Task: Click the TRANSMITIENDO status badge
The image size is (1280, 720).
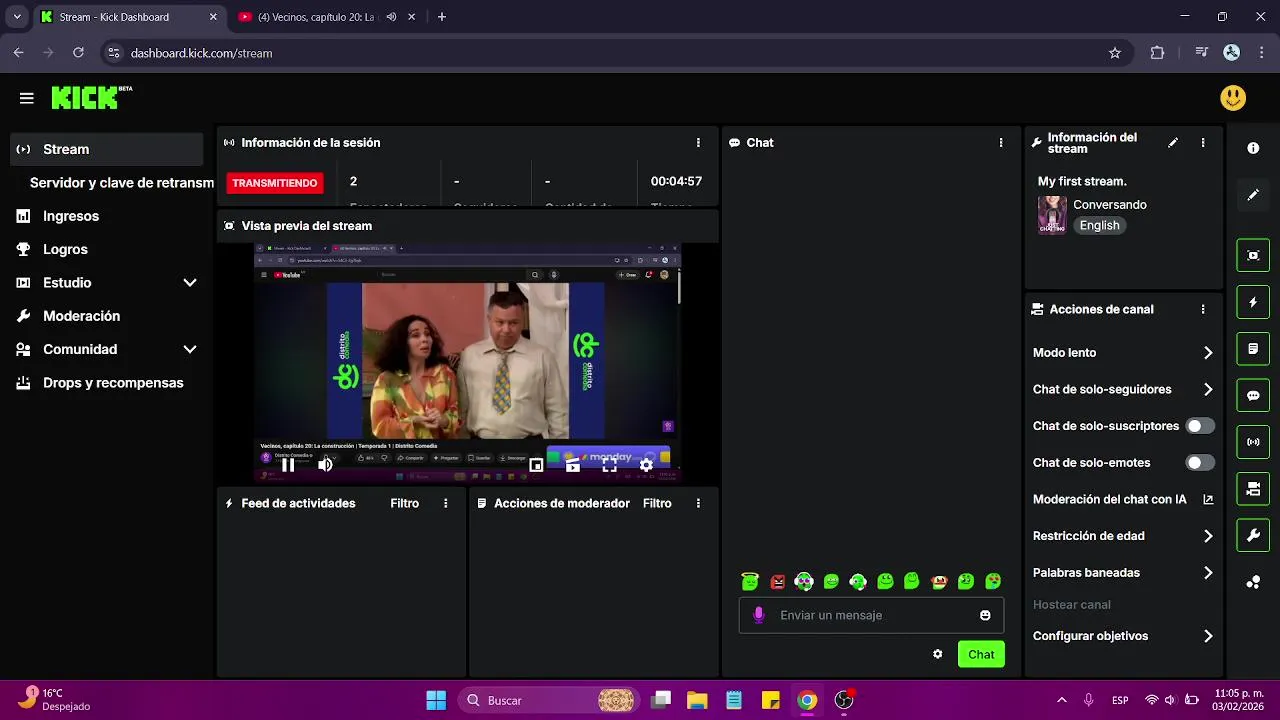Action: [275, 183]
